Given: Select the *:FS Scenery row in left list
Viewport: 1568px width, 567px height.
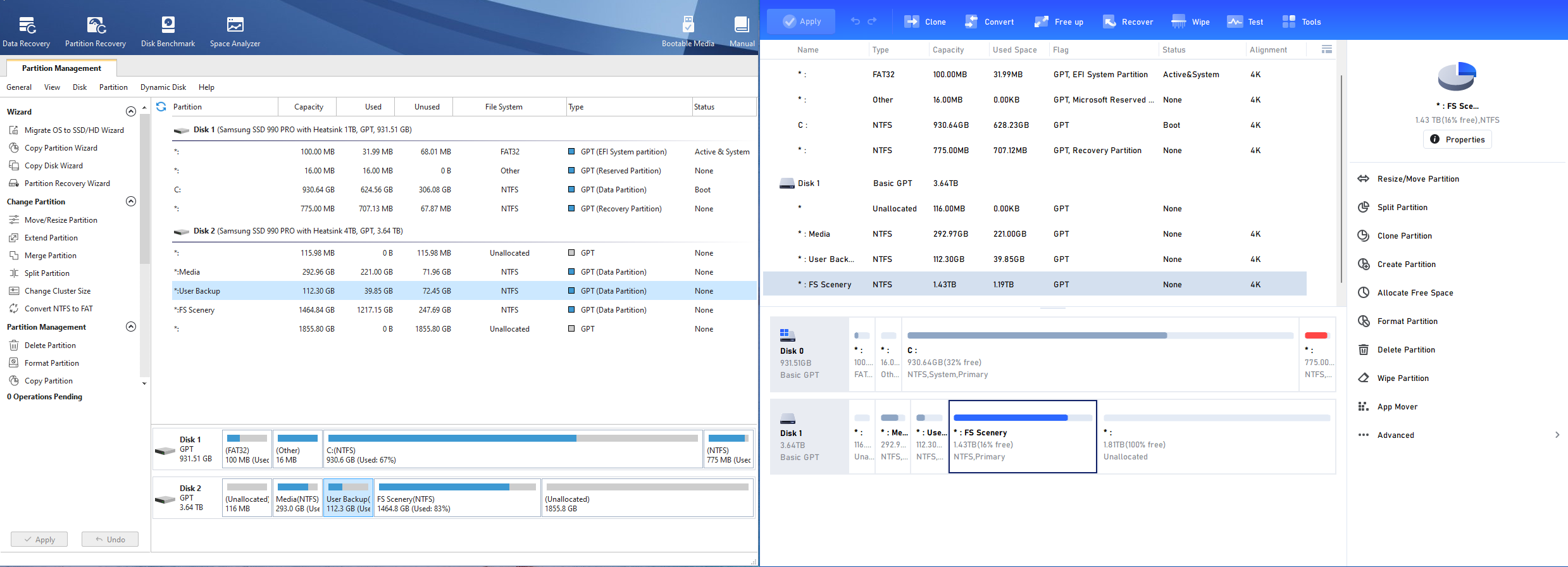Looking at the screenshot, I should [464, 310].
